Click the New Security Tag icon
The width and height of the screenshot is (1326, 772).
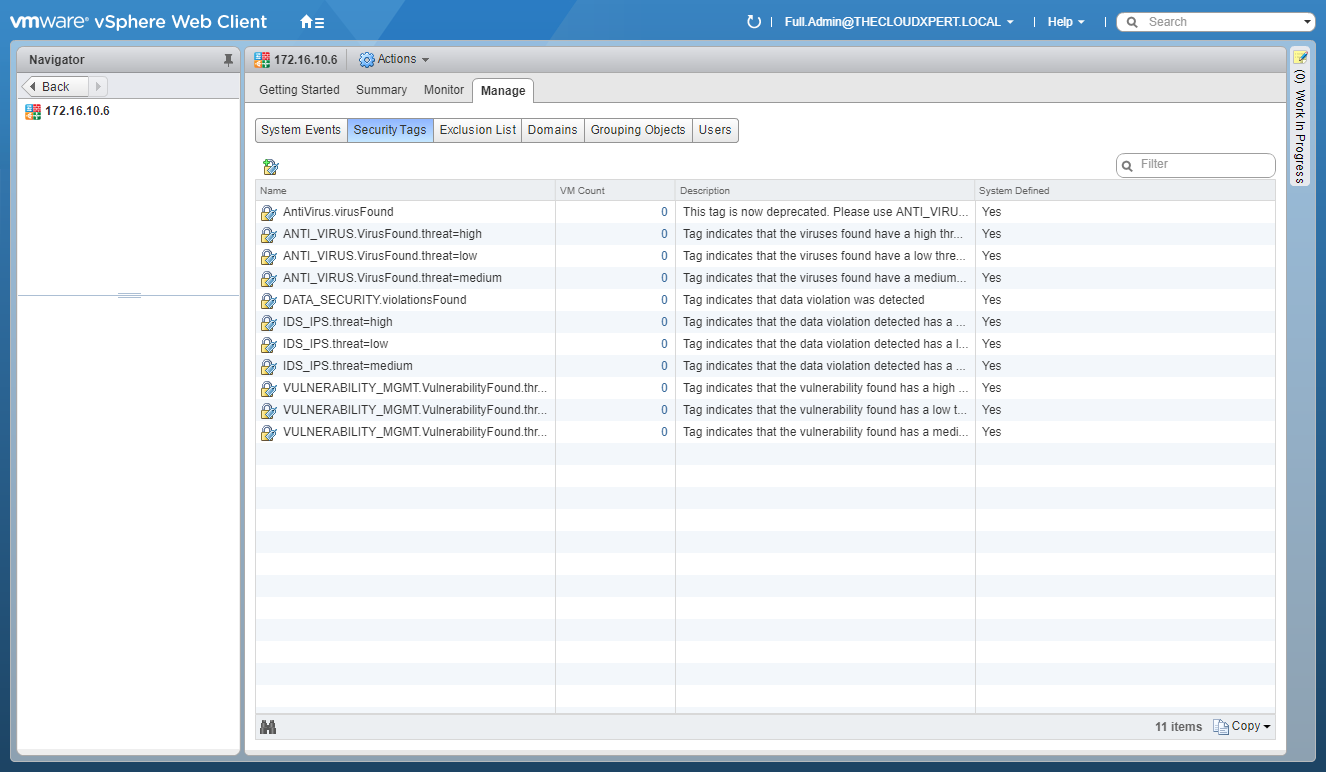(270, 167)
